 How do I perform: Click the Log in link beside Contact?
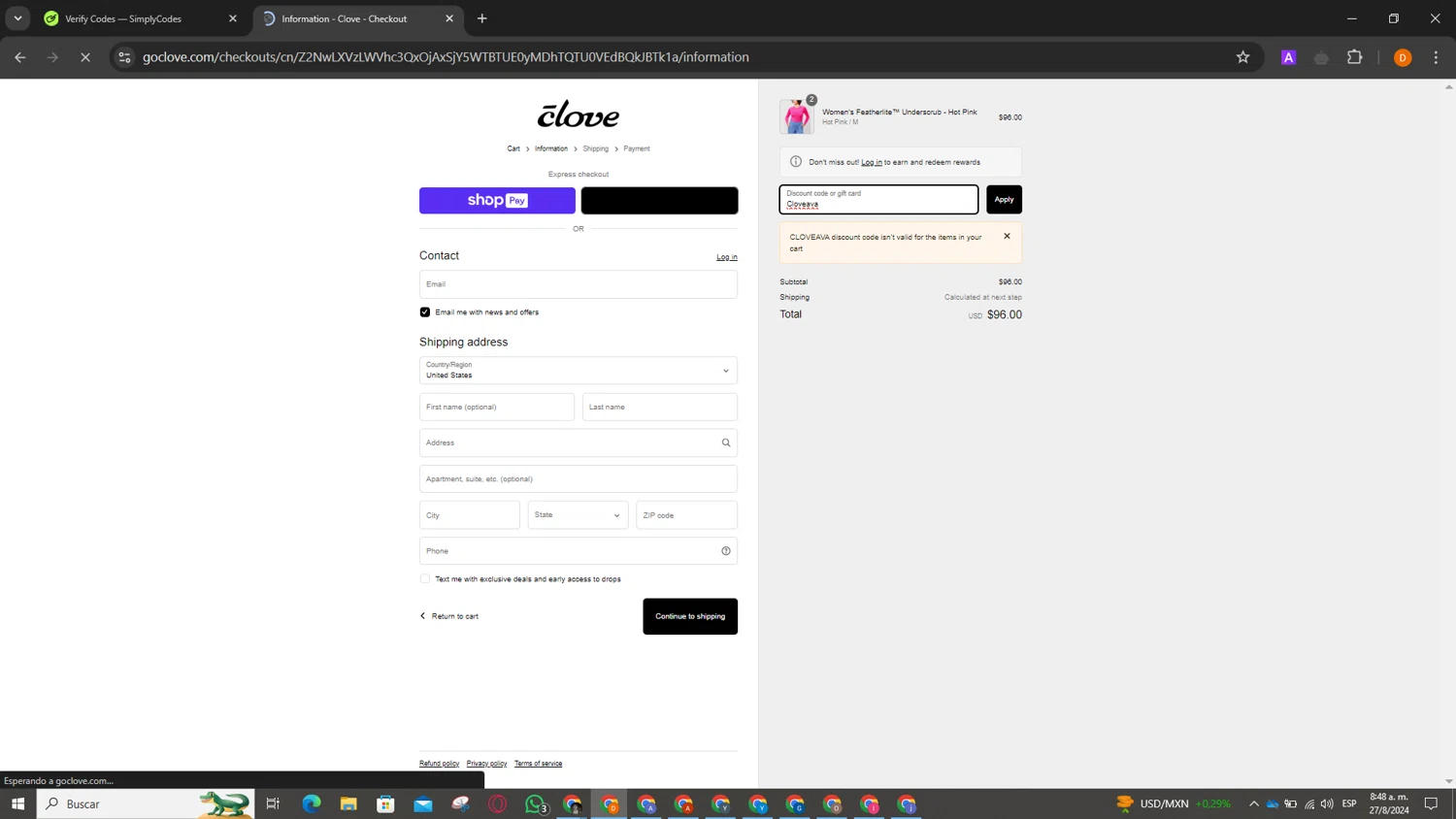[x=727, y=257]
